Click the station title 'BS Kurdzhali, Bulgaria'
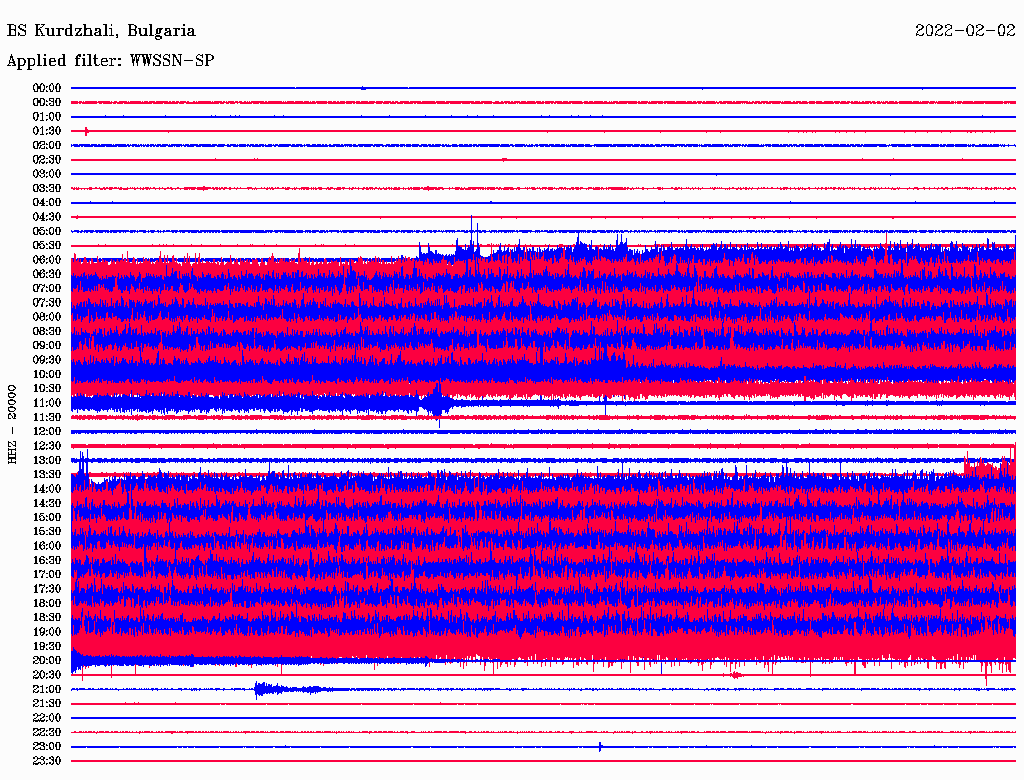Screen dimensions: 1024x780 tap(101, 31)
